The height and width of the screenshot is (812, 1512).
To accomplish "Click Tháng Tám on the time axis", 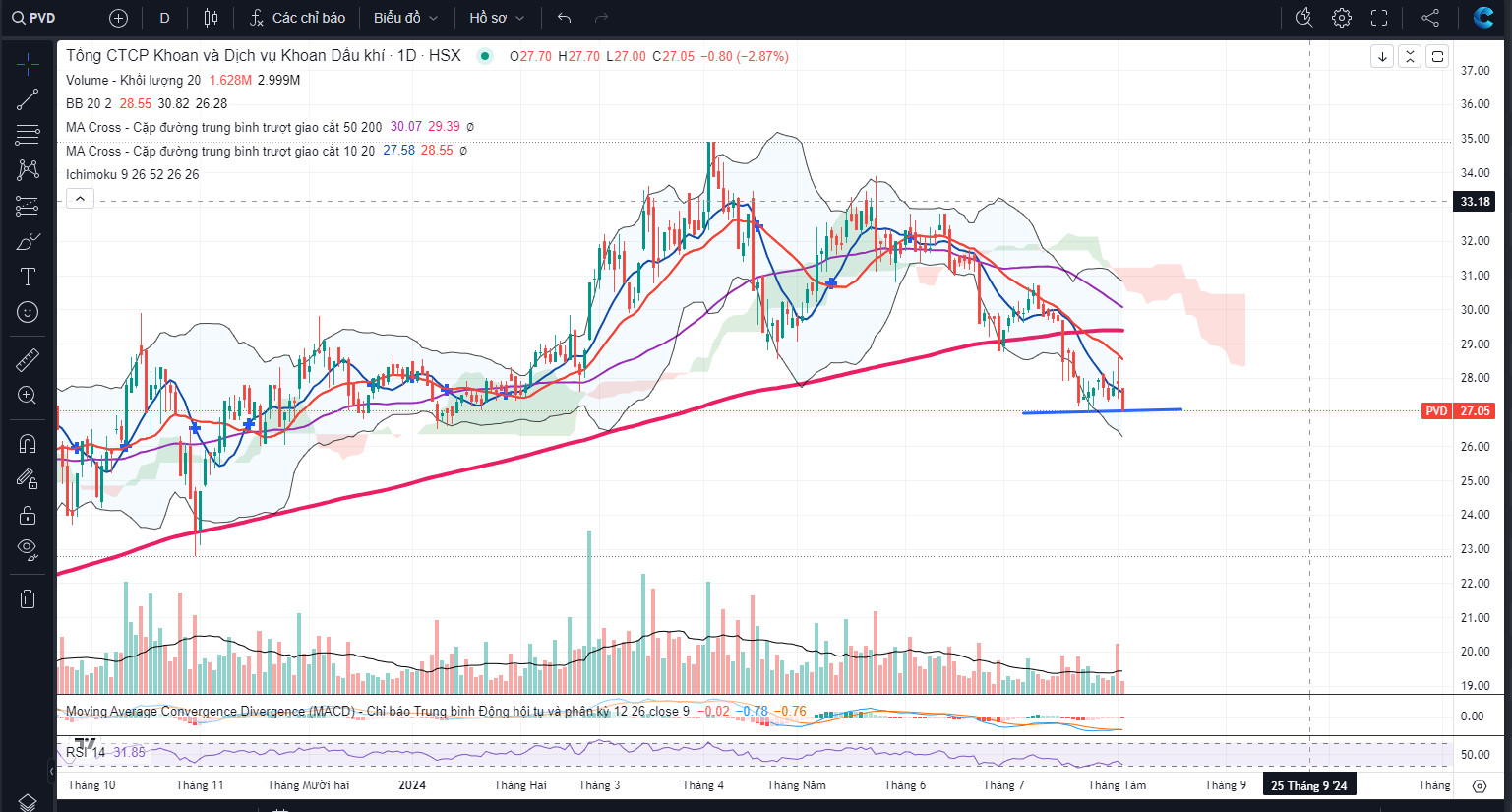I will [1117, 785].
